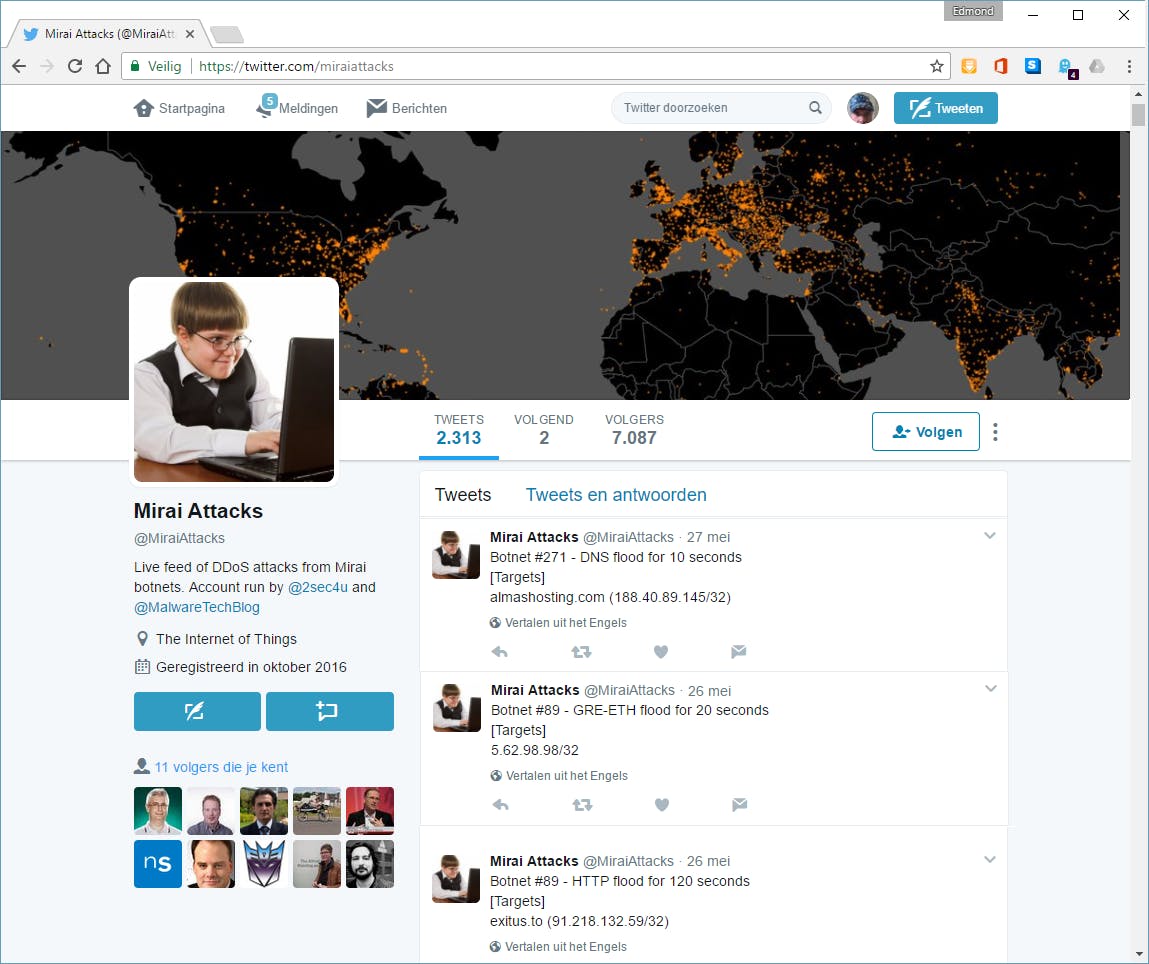The image size is (1149, 964).
Task: Click the Volgen follow button
Action: tap(926, 431)
